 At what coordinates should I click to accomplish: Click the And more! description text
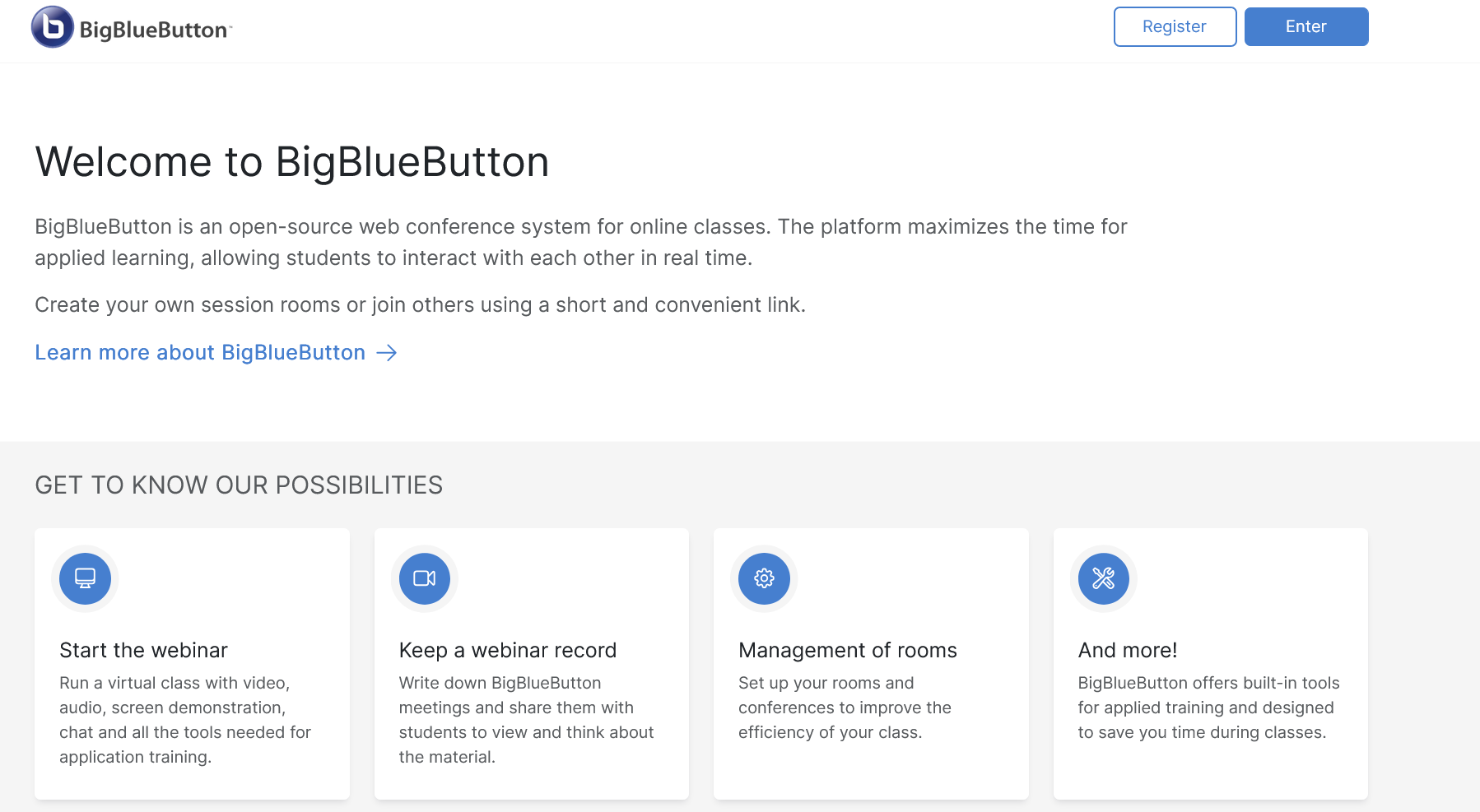point(1208,708)
